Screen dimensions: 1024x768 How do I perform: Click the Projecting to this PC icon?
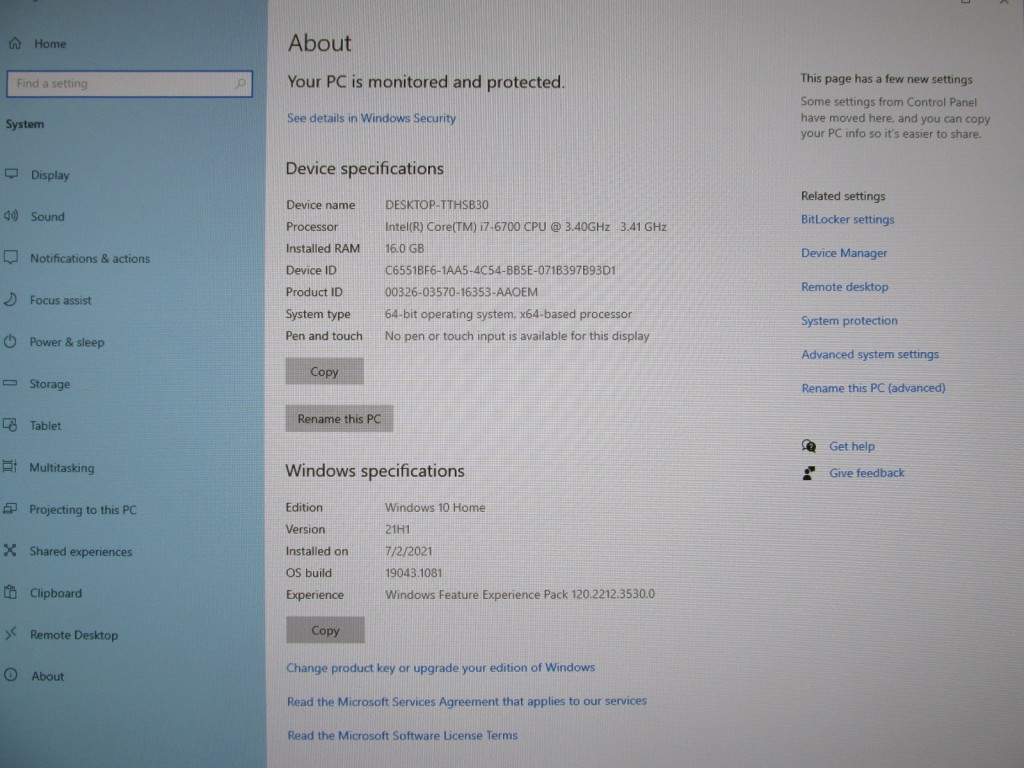point(10,509)
